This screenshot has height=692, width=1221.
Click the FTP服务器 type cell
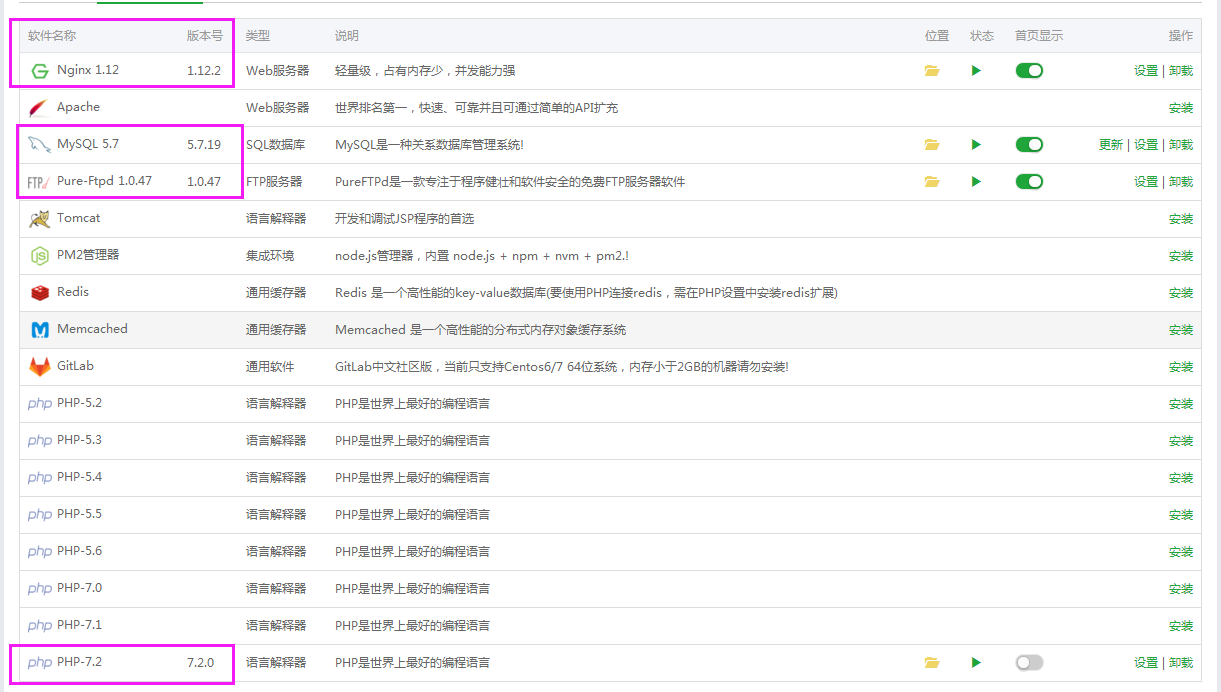(x=274, y=182)
